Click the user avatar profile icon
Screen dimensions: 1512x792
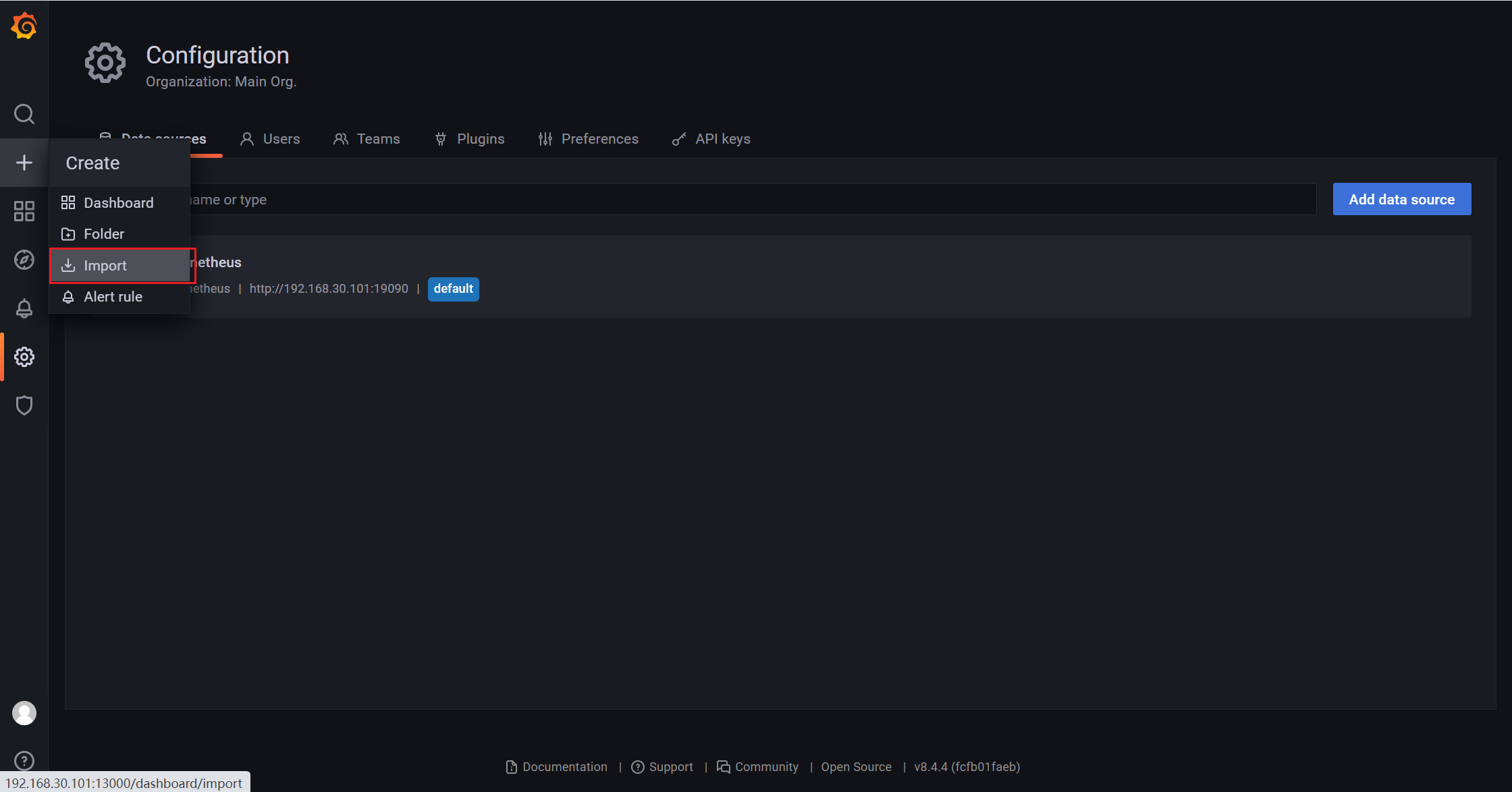point(24,713)
